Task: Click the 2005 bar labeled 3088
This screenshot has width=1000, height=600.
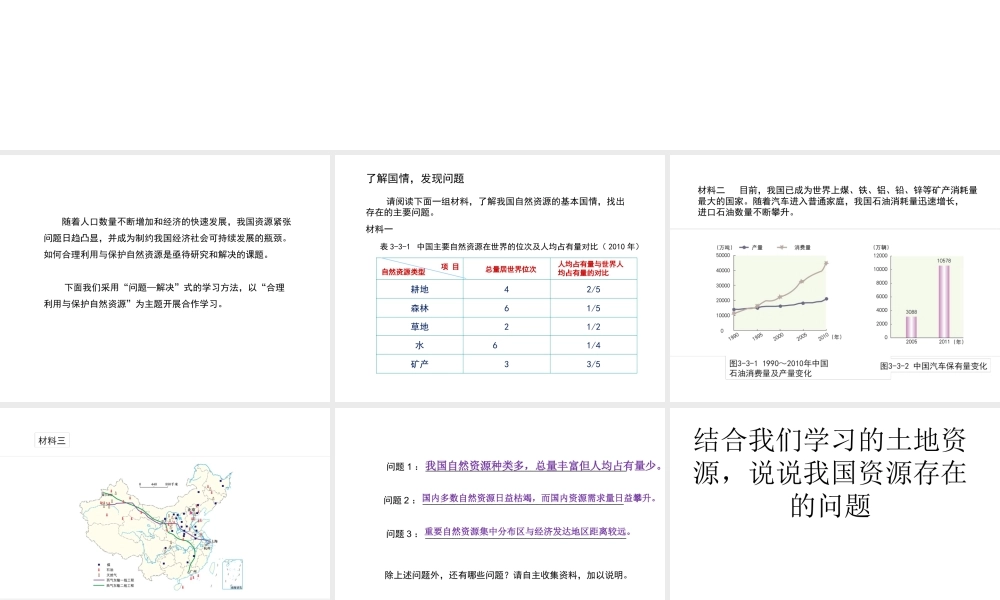Action: tap(911, 326)
